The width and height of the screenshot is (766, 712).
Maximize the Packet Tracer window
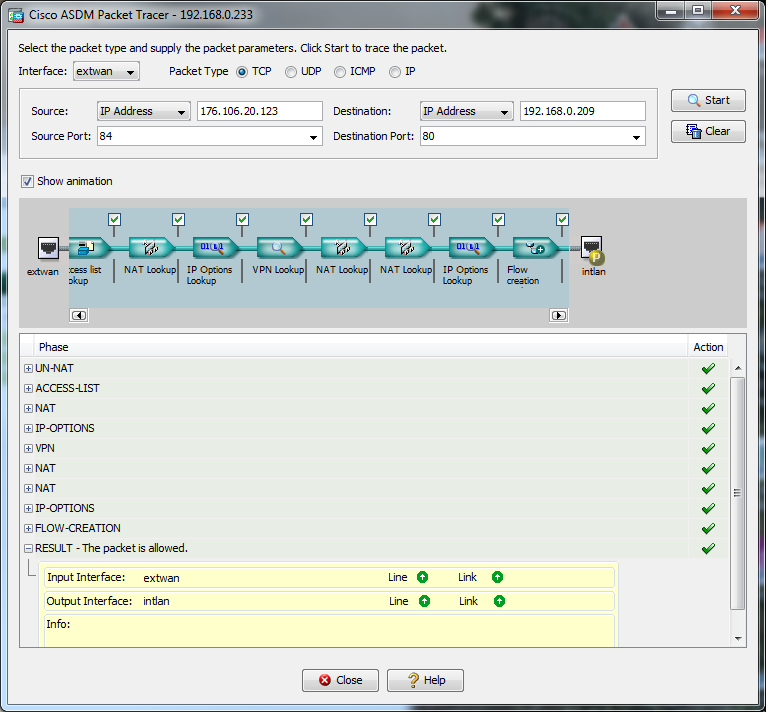[698, 10]
